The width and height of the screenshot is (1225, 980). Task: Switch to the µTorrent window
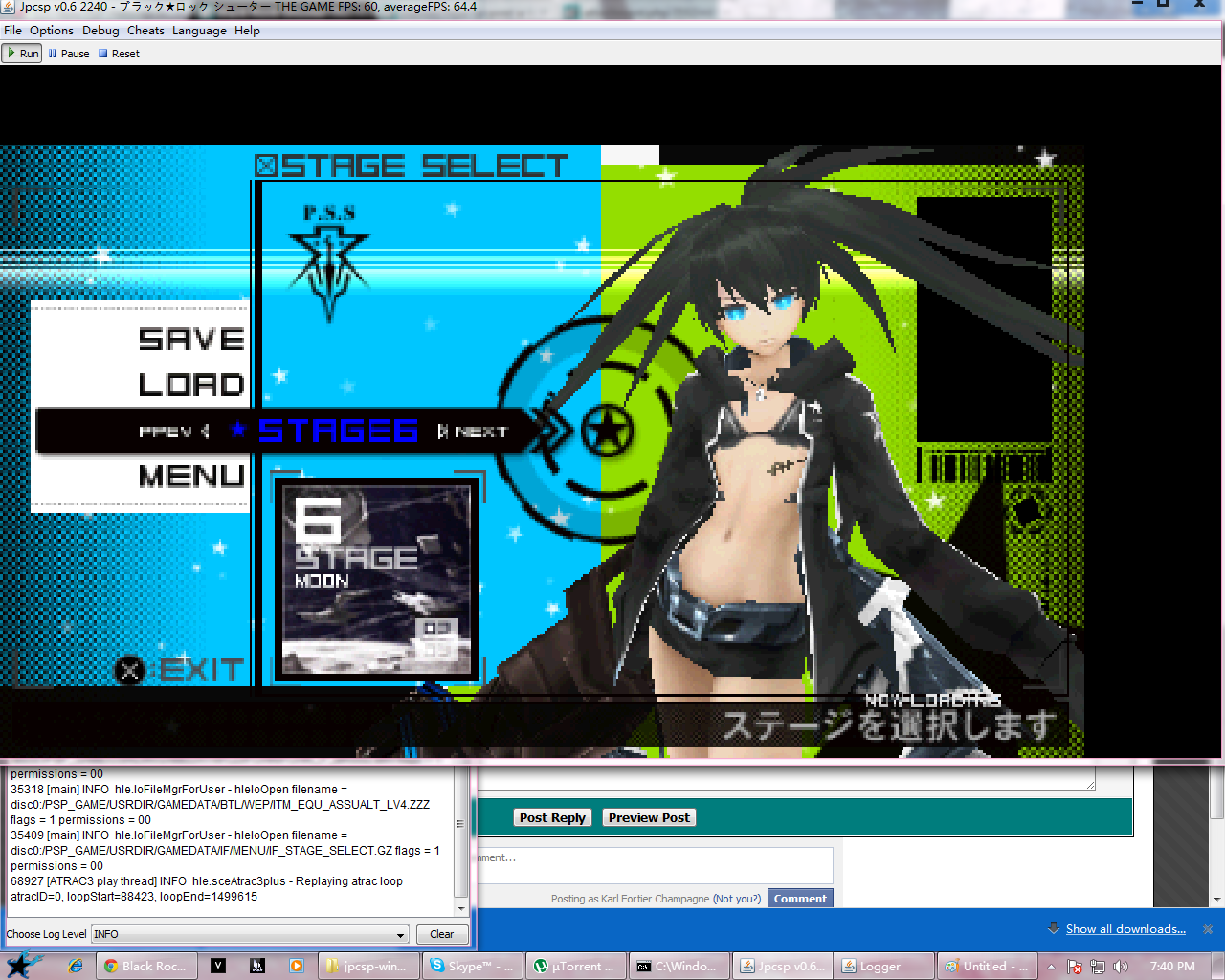tap(576, 966)
